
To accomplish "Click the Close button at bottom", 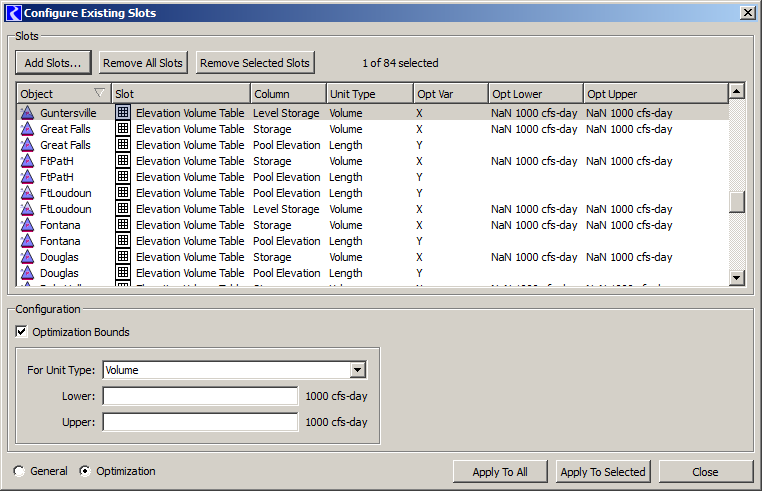I will [x=705, y=472].
